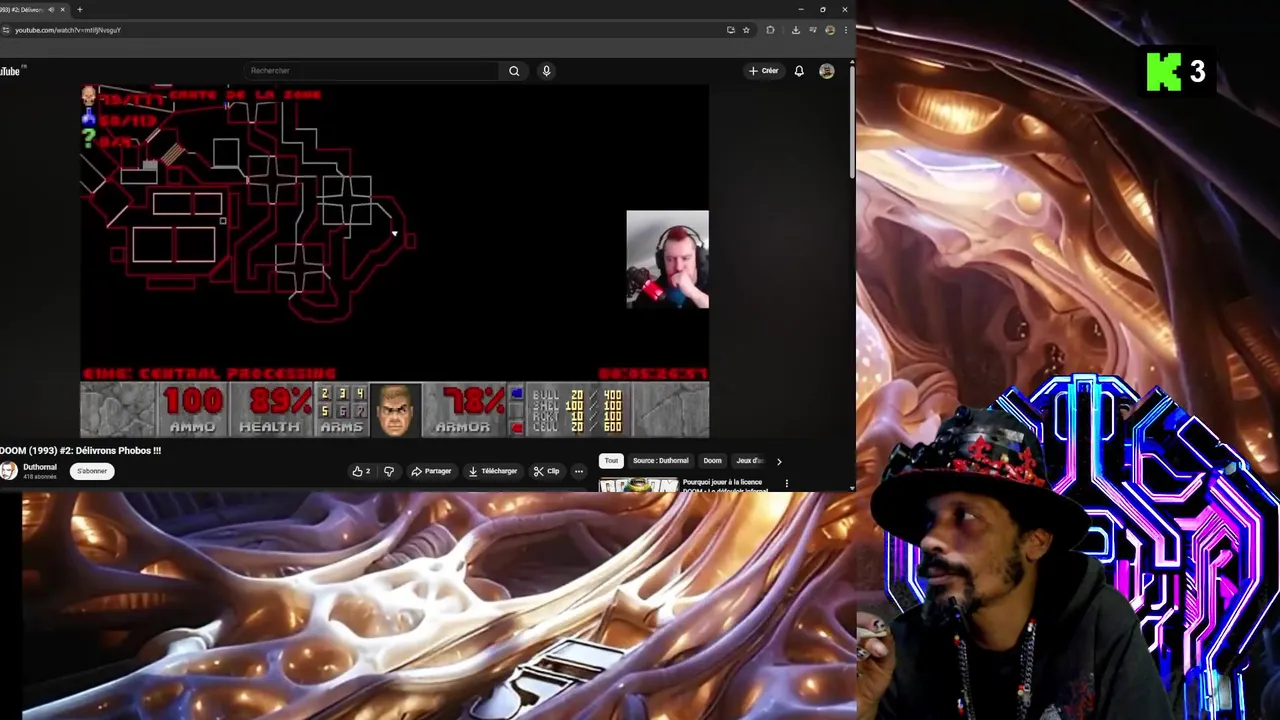Mute the tab using its speaker icon

pyautogui.click(x=51, y=10)
